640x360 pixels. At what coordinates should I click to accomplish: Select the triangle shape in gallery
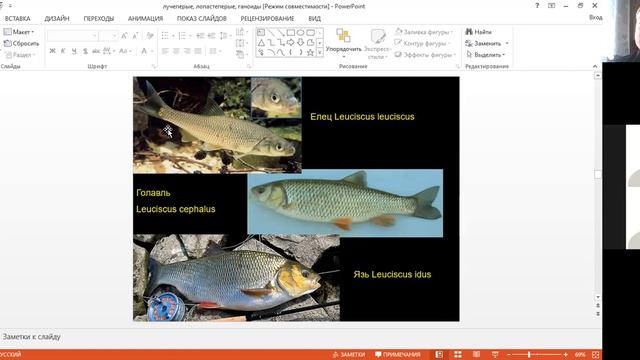coord(261,42)
